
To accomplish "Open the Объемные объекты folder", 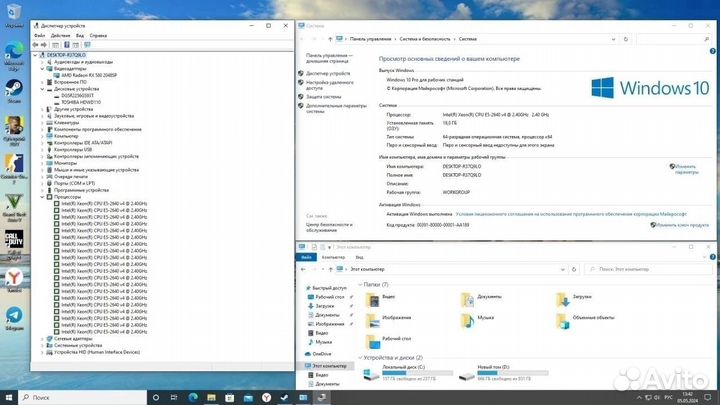I will [x=585, y=321].
